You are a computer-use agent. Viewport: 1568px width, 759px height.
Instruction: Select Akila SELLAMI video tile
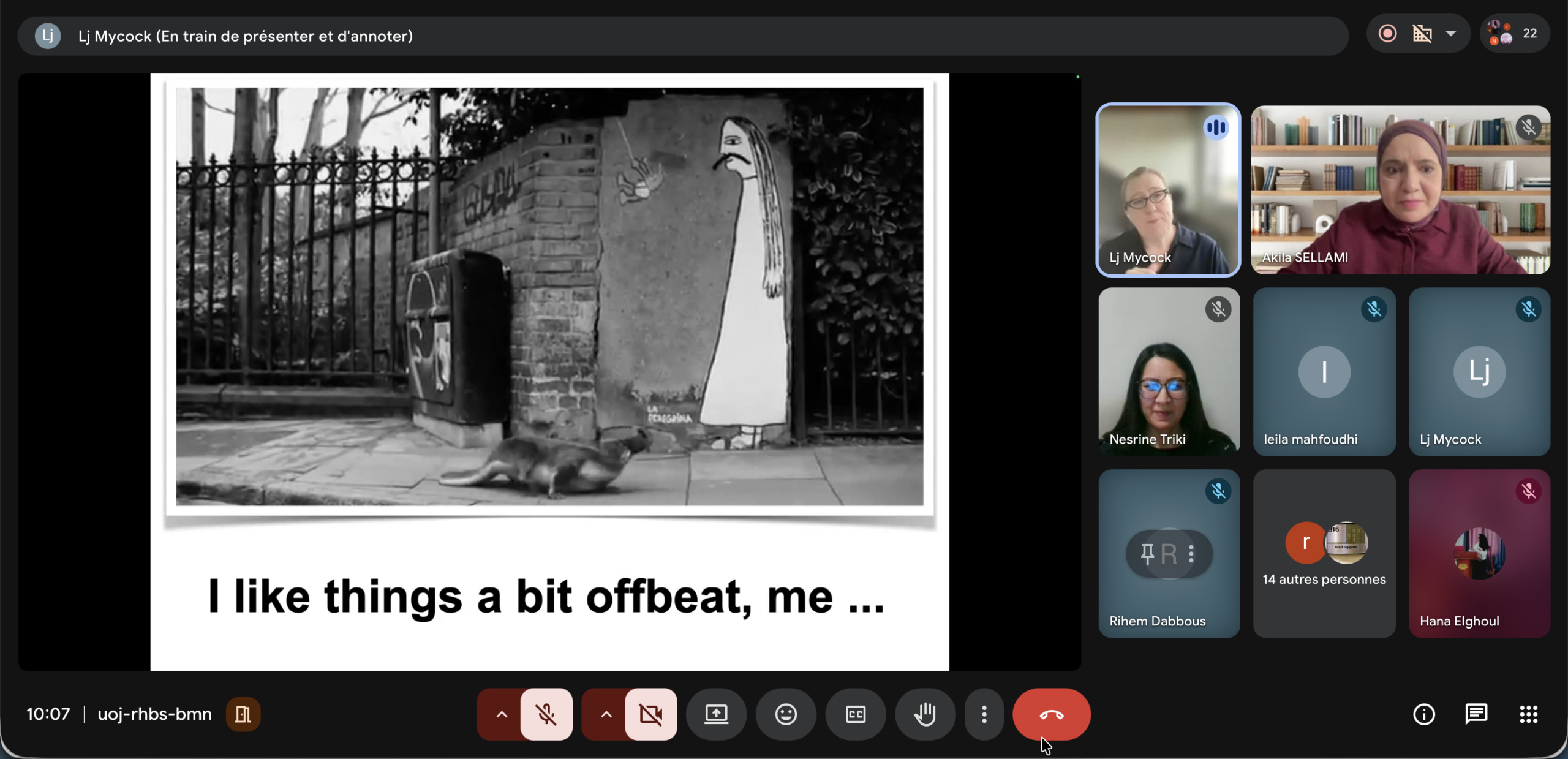[1400, 190]
